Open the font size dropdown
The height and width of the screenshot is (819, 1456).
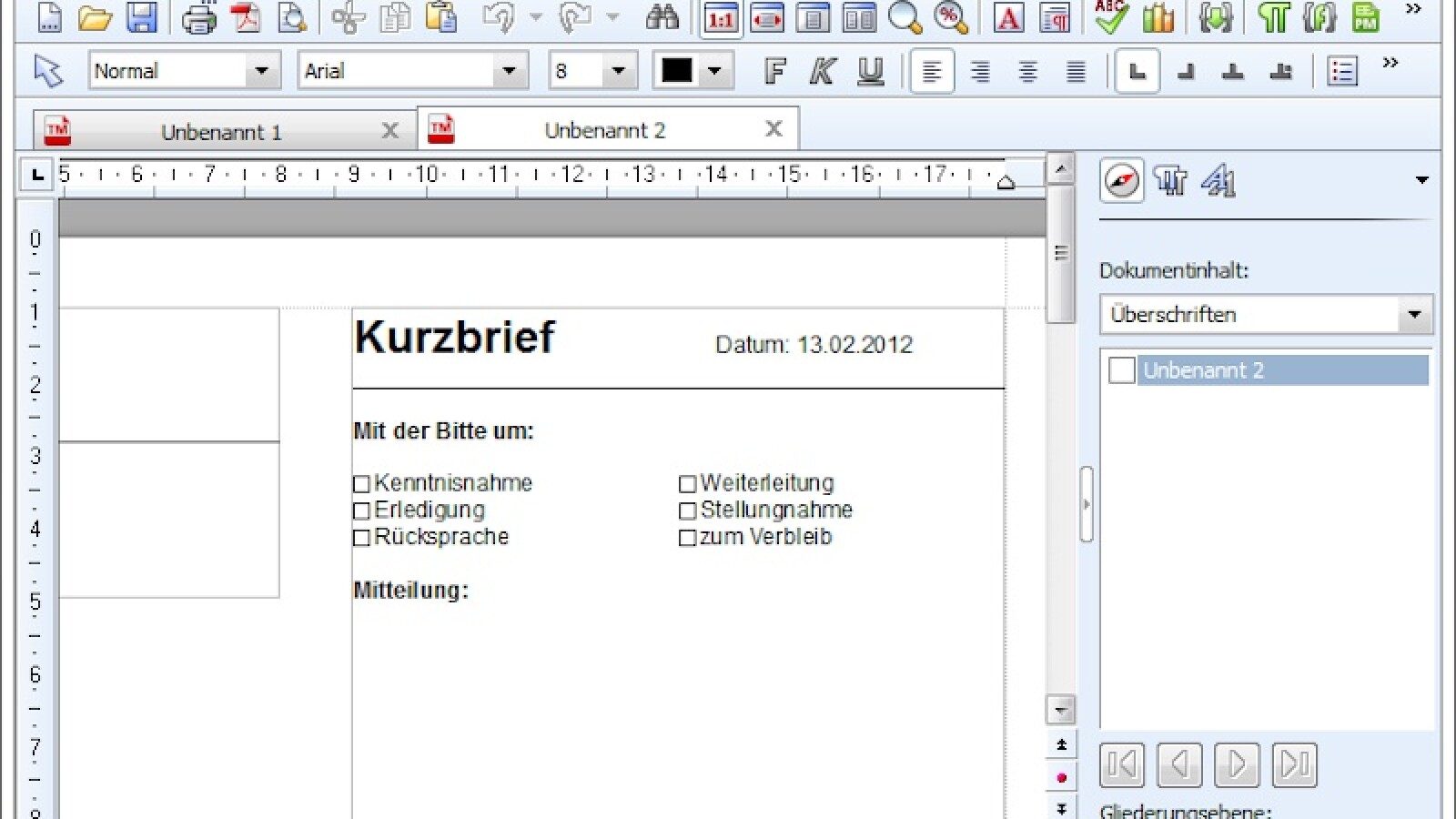click(619, 69)
